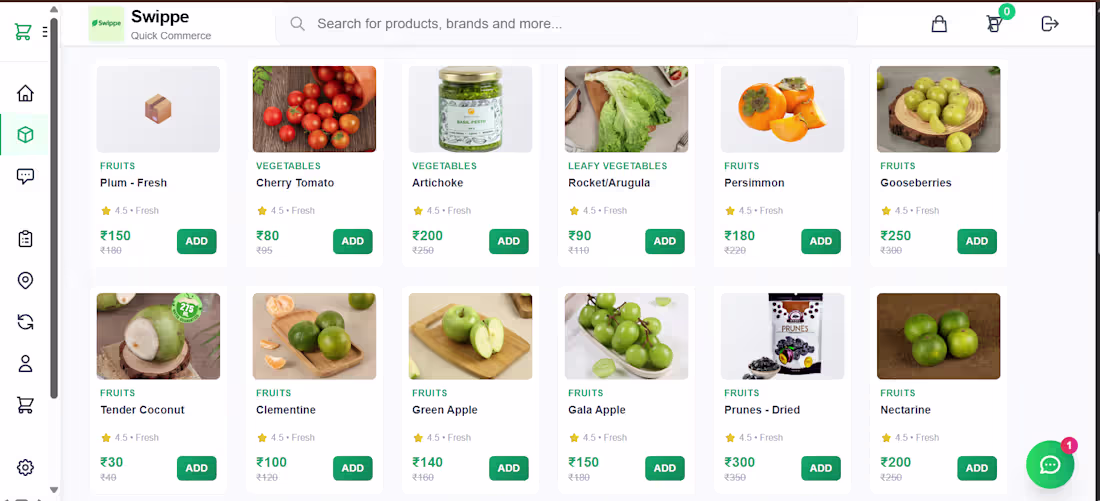Open the user profile icon
1100x501 pixels.
(x=26, y=363)
